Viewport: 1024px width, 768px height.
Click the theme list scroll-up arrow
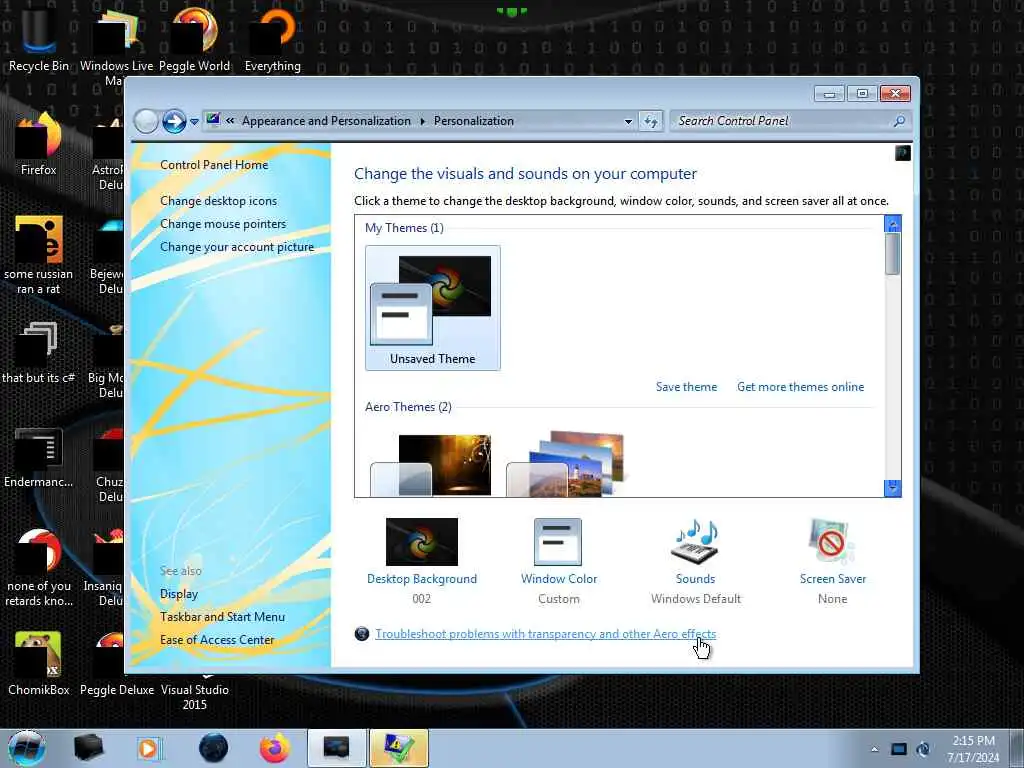click(x=893, y=224)
